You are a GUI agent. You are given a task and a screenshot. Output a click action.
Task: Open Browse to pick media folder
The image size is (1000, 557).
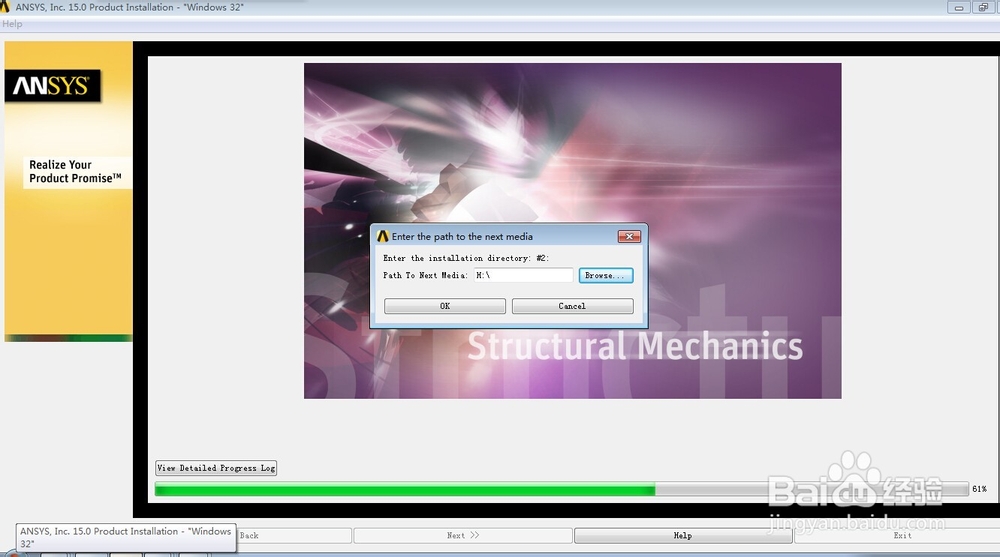click(606, 276)
